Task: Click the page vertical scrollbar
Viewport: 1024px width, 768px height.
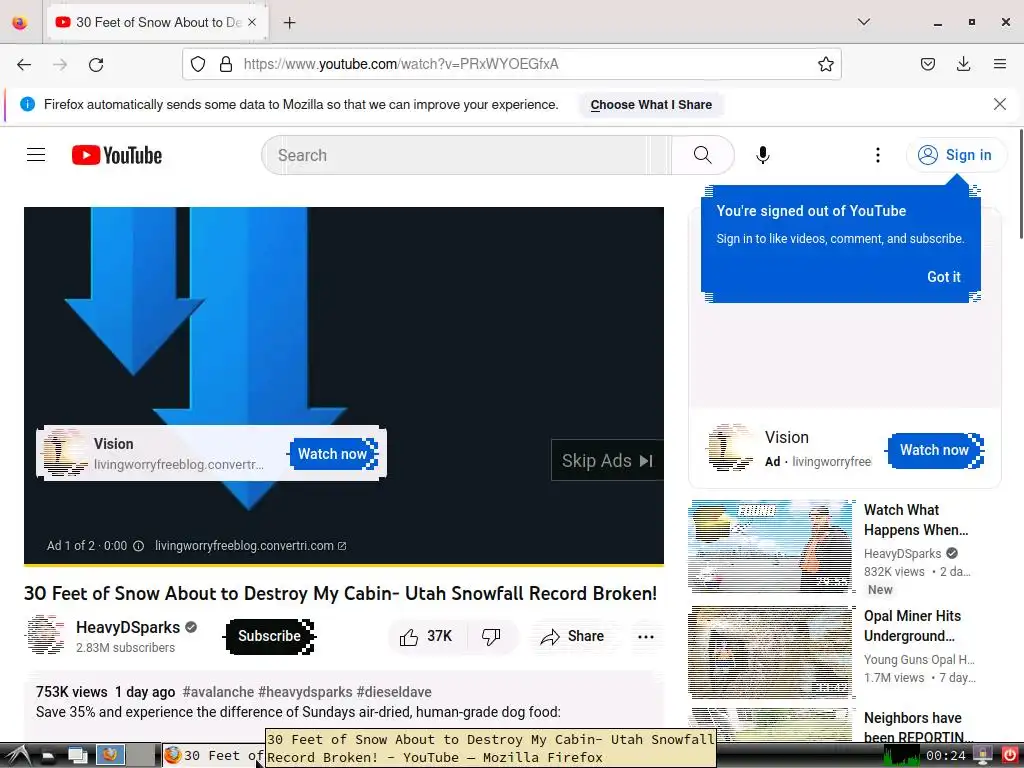Action: 1020,184
